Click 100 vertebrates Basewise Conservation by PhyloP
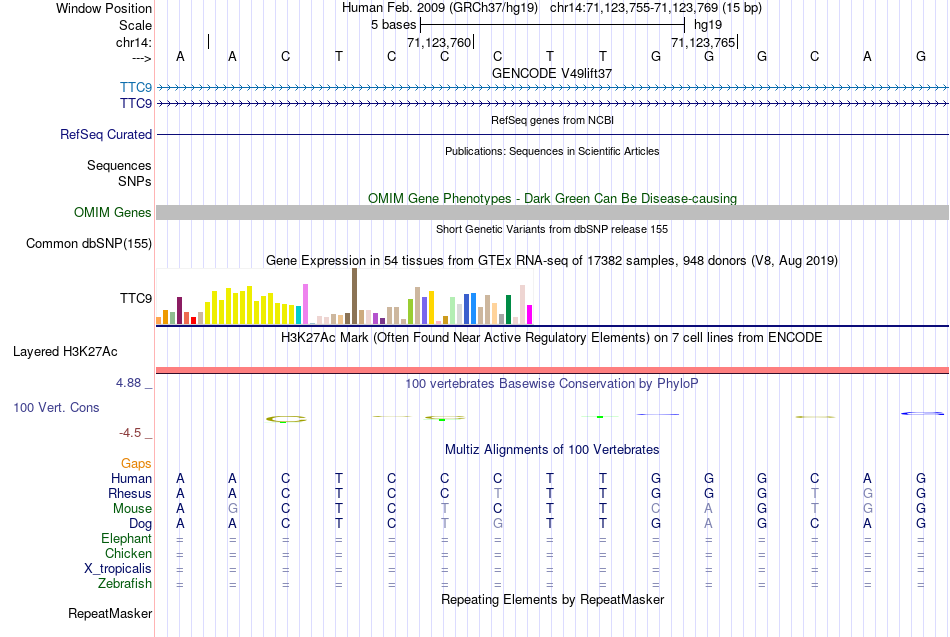950x637 pixels. pos(552,384)
